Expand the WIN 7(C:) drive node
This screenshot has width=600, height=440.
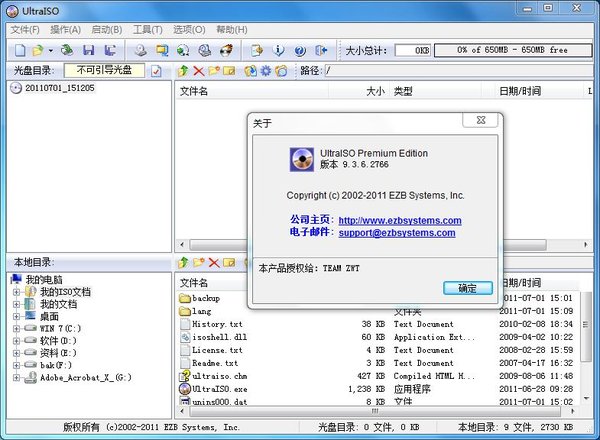16,329
